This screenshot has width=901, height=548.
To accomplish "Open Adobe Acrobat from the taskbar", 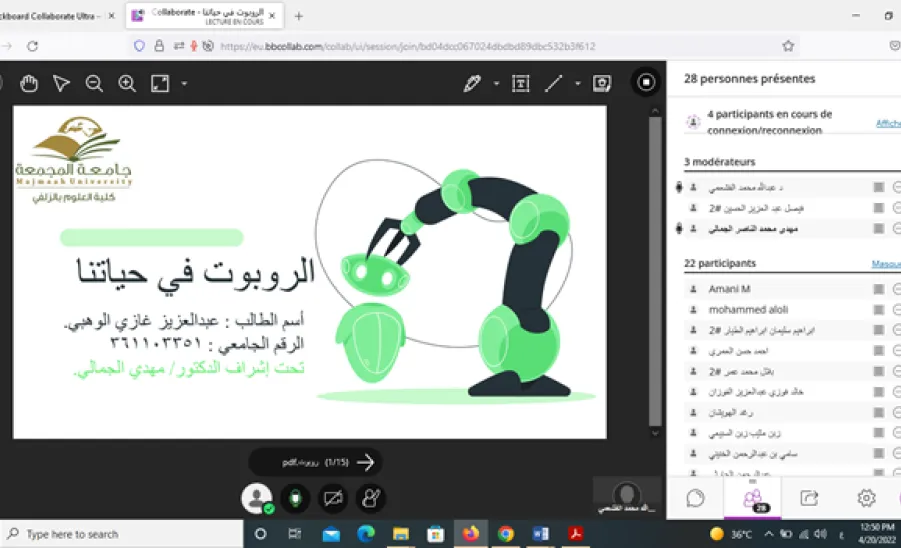I will pos(576,534).
